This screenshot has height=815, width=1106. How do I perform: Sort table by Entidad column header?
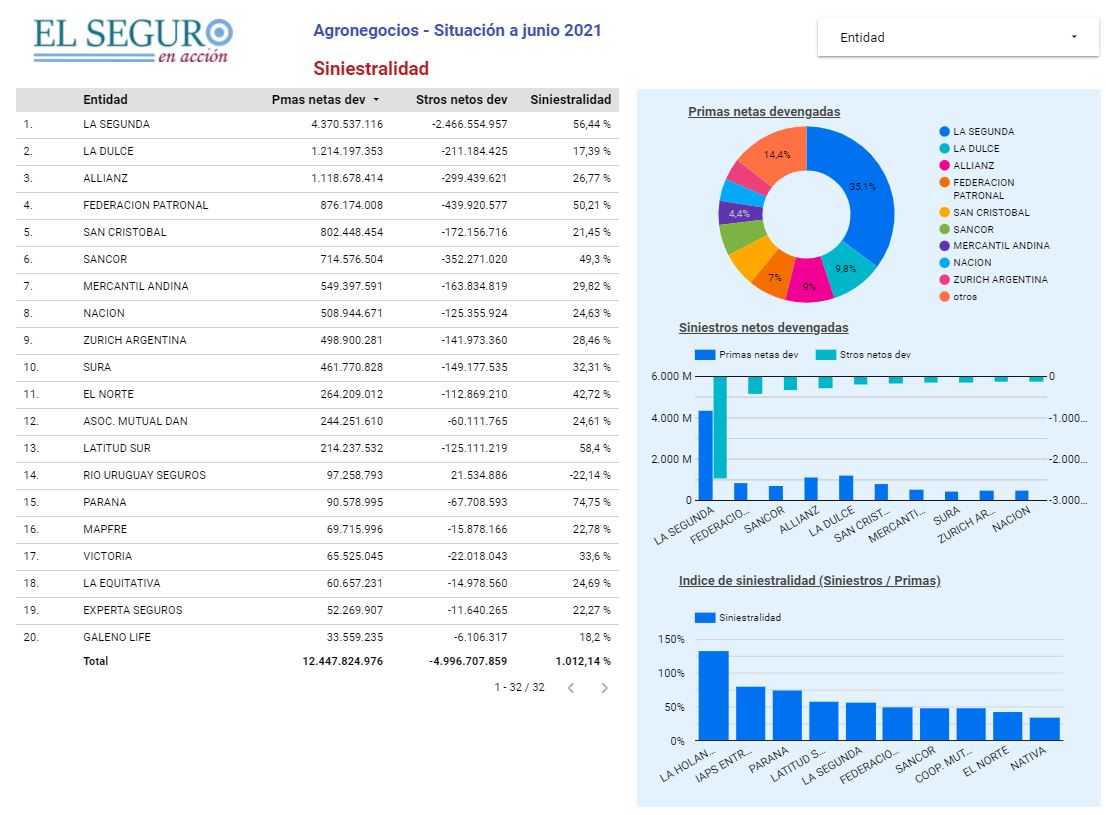pyautogui.click(x=105, y=100)
